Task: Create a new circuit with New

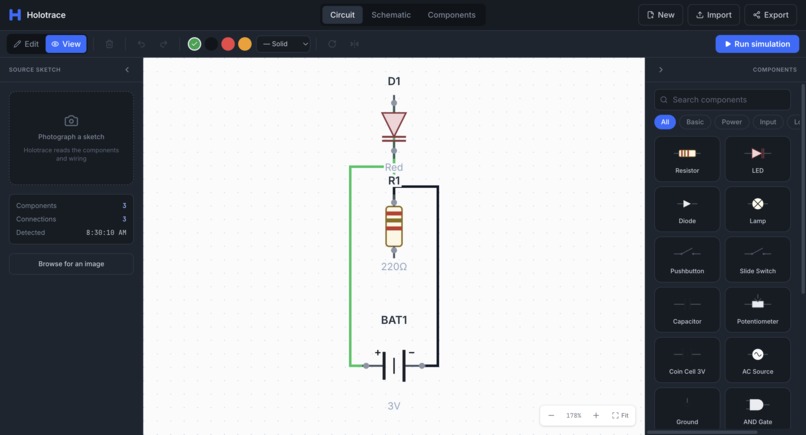Action: click(x=661, y=15)
